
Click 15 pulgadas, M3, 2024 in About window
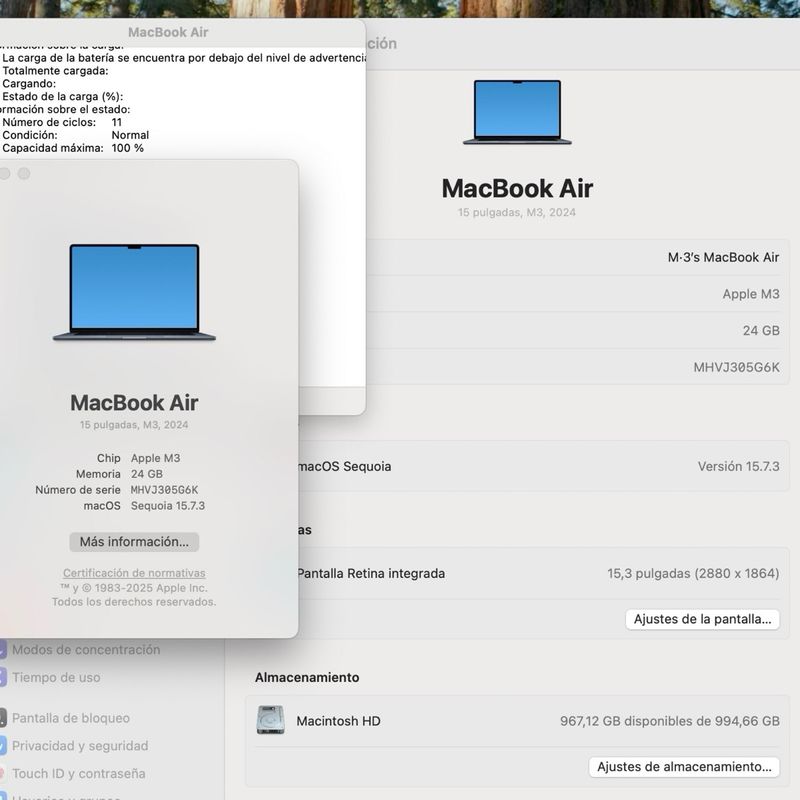[134, 424]
